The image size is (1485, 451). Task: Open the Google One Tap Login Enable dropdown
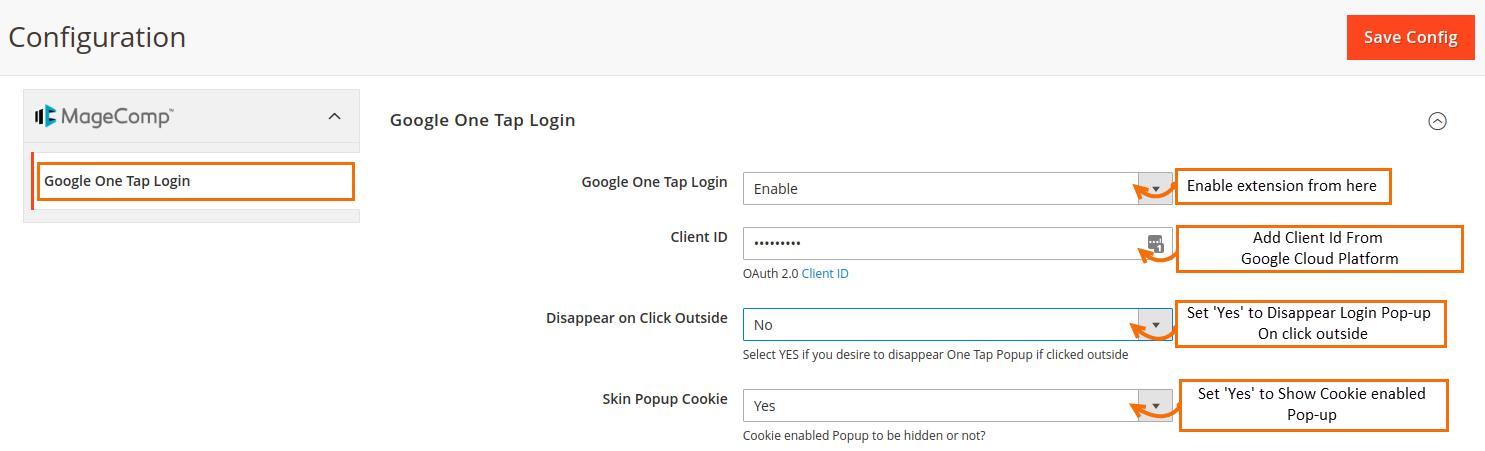(957, 188)
